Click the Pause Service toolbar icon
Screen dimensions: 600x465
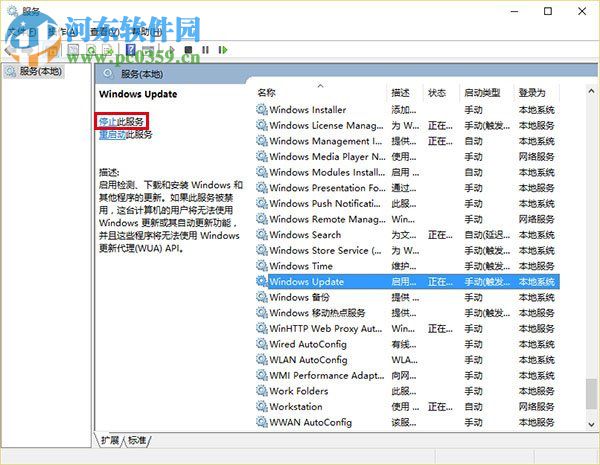205,50
